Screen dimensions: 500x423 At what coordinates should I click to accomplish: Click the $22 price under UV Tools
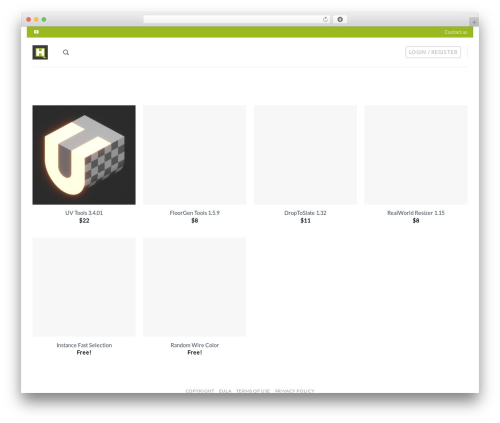(x=84, y=220)
